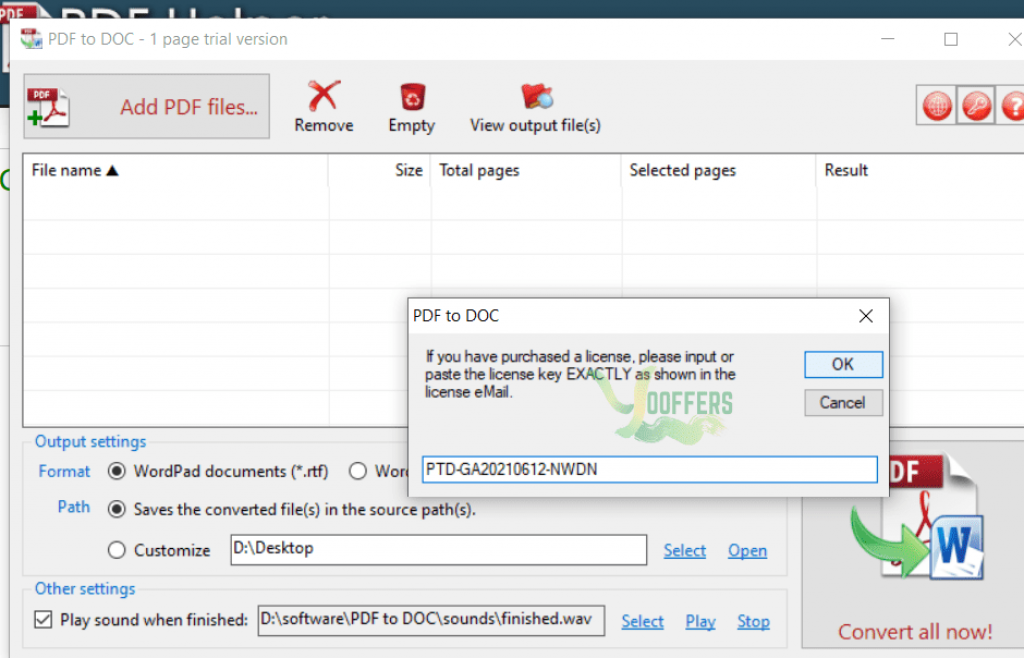Viewport: 1024px width, 658px height.
Task: Click the finished.wav sound path field
Action: pyautogui.click(x=431, y=620)
